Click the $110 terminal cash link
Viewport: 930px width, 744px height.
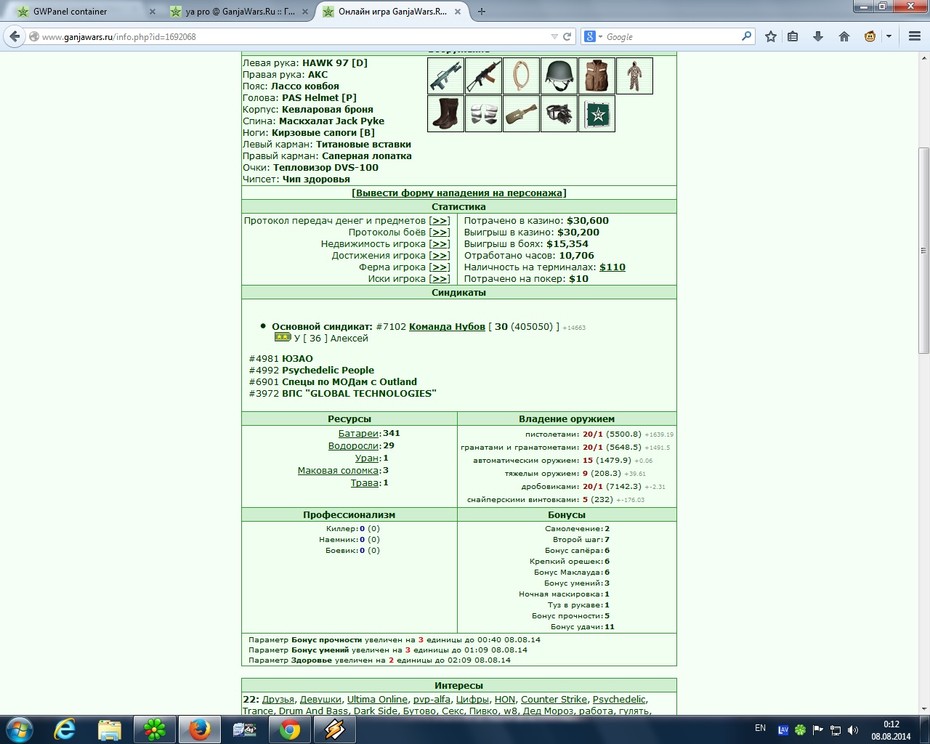click(x=612, y=267)
